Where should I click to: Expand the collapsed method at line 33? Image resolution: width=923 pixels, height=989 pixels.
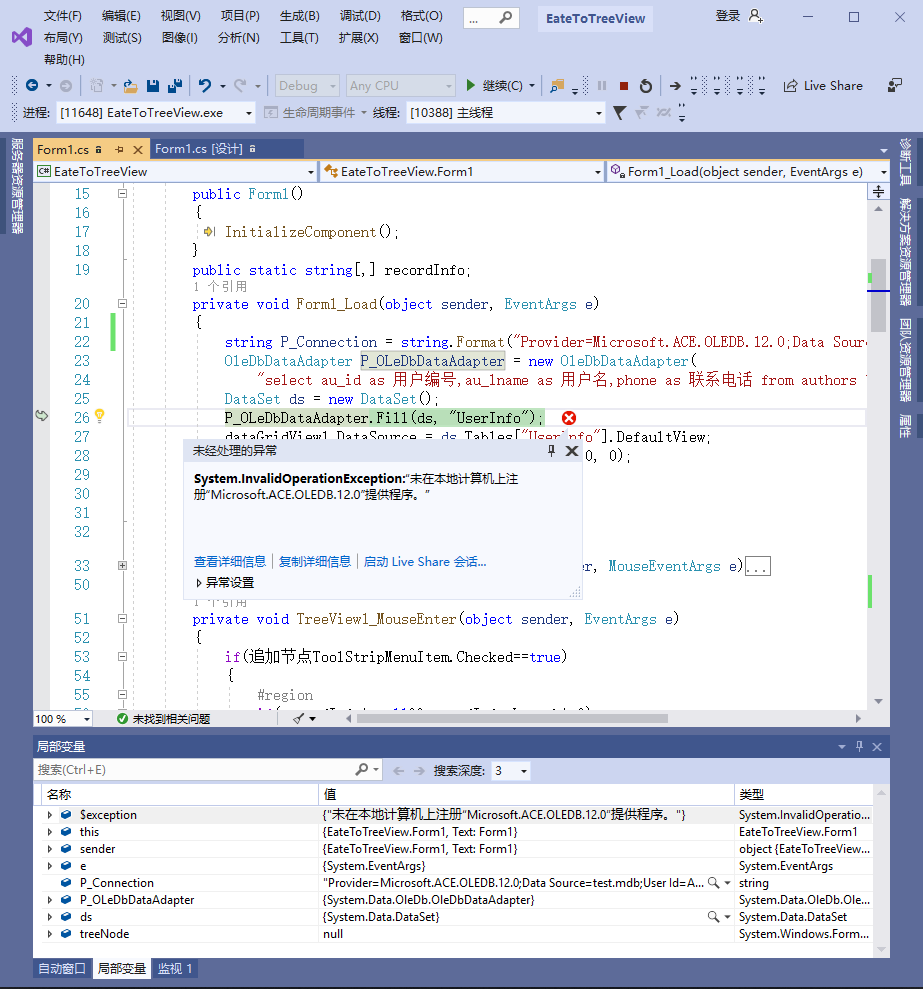(x=122, y=566)
